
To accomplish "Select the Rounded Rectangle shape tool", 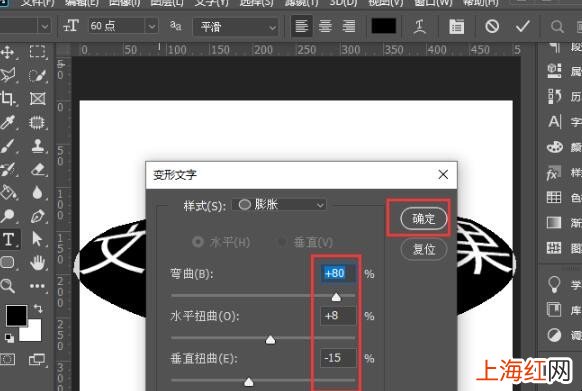I will (x=7, y=263).
